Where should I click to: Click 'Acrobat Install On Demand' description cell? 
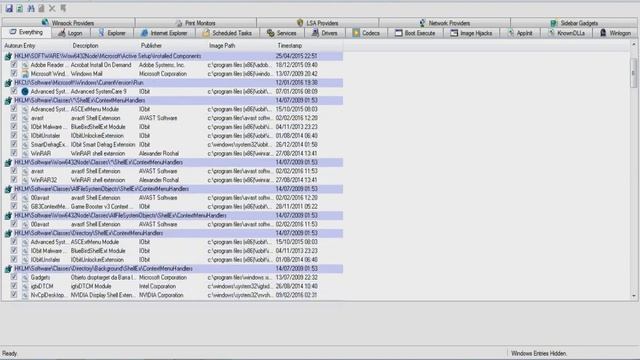(x=101, y=65)
